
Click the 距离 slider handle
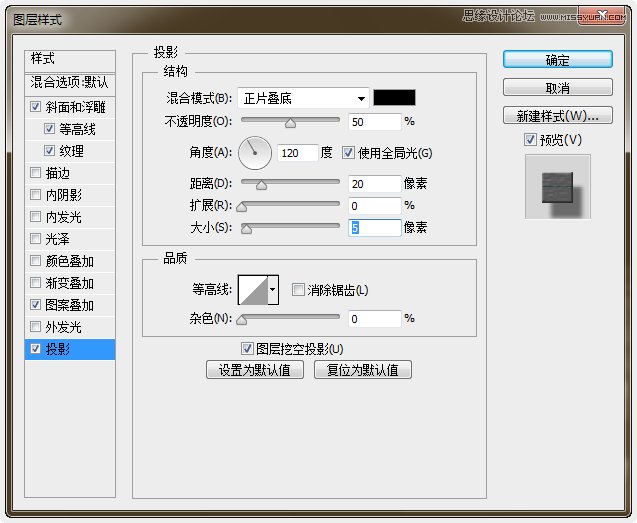pos(262,185)
